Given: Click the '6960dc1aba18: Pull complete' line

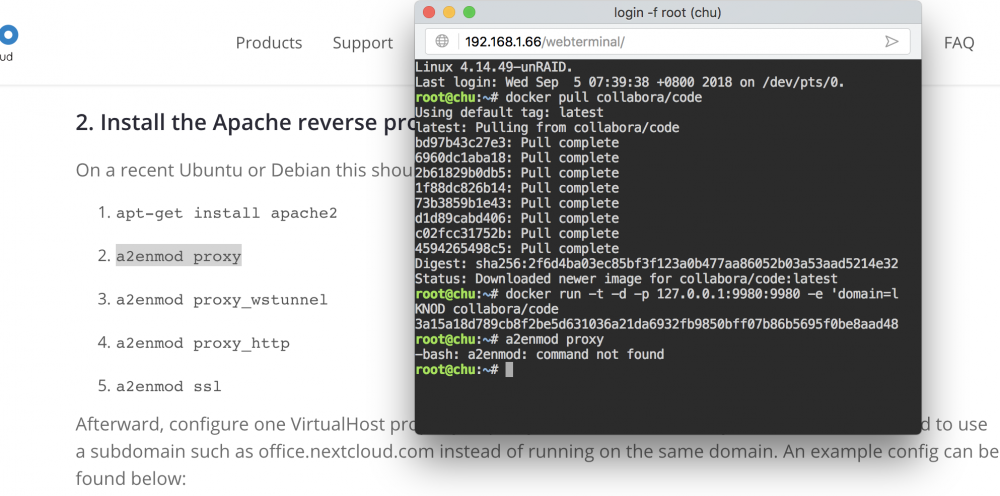Looking at the screenshot, I should tap(517, 158).
